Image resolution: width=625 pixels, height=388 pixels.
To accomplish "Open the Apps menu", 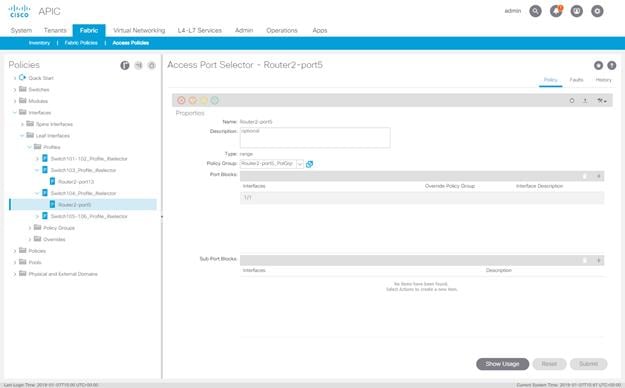I will [x=320, y=30].
